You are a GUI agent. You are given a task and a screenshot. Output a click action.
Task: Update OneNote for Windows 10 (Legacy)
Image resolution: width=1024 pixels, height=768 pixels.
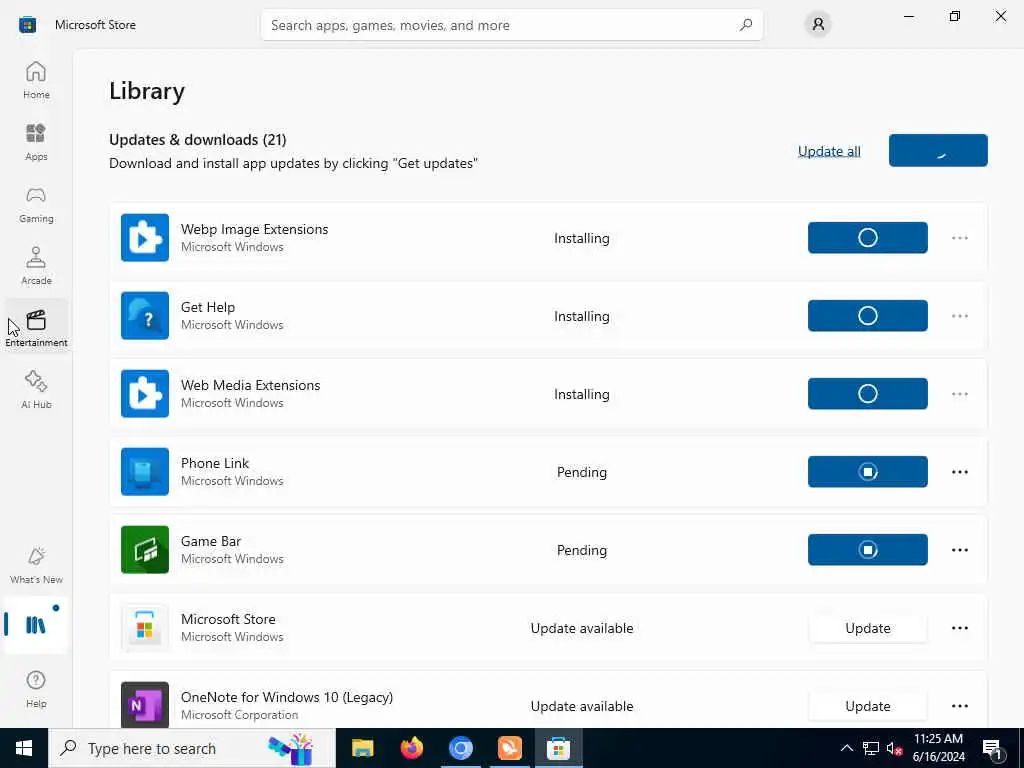[867, 706]
